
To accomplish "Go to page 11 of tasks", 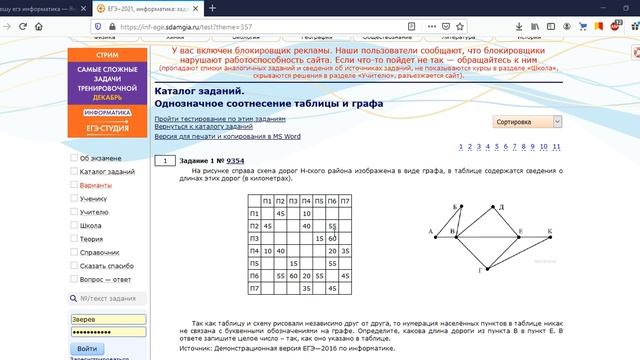I will click(556, 147).
